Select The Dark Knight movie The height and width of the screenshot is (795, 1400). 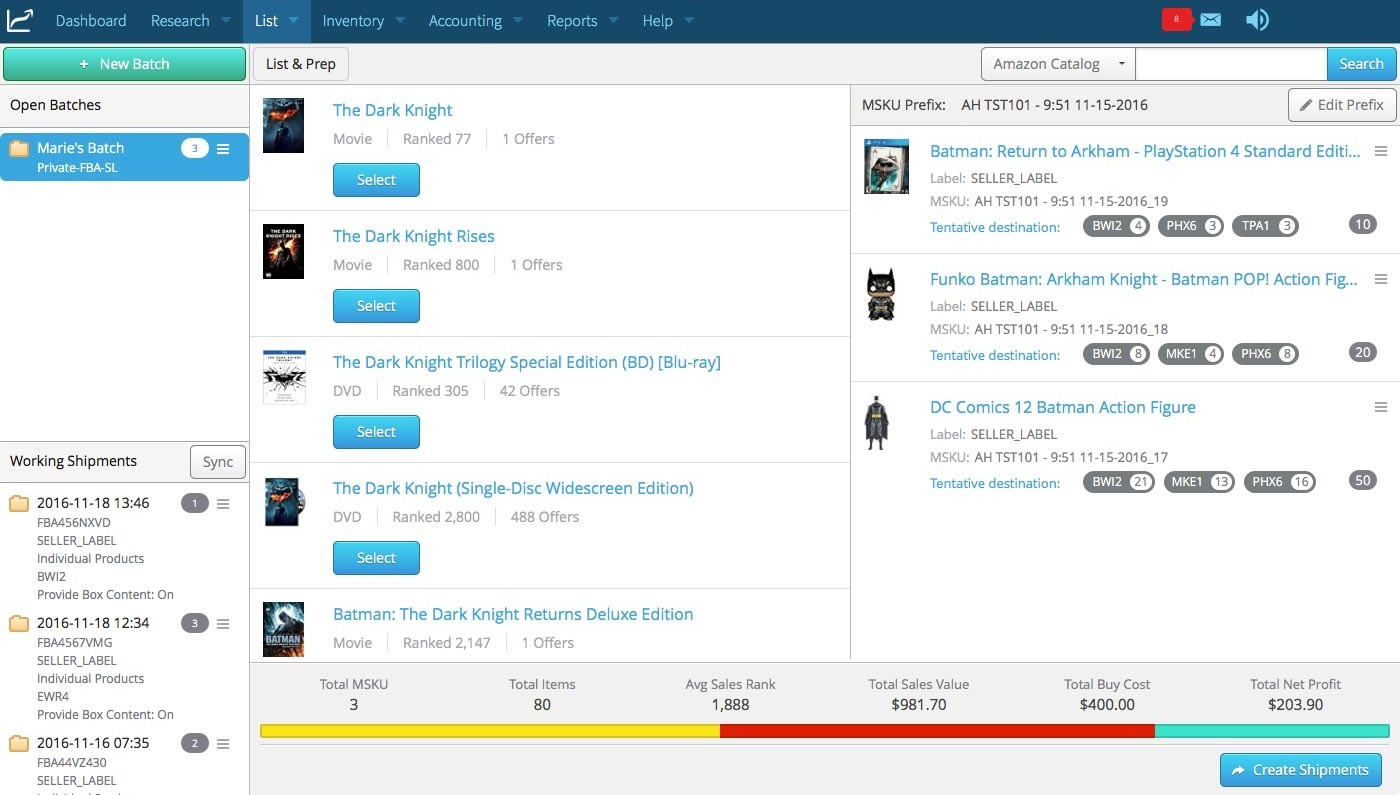coord(376,180)
